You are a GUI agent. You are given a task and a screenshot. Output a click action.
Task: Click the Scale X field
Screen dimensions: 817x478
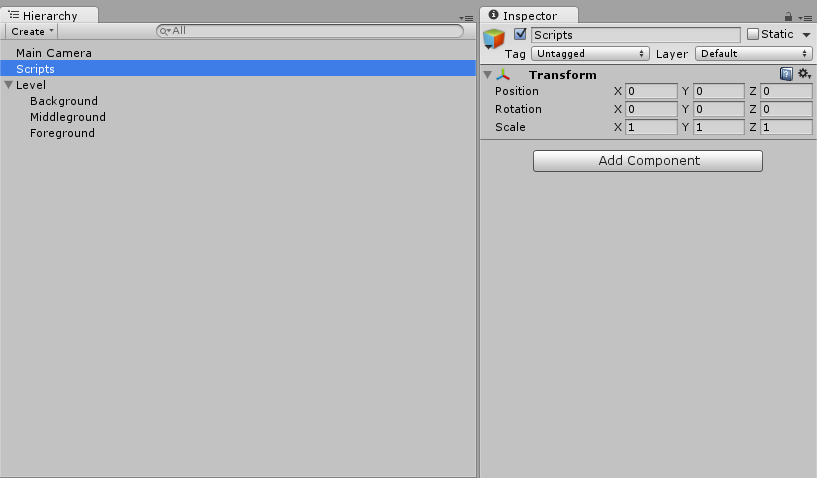click(x=651, y=127)
